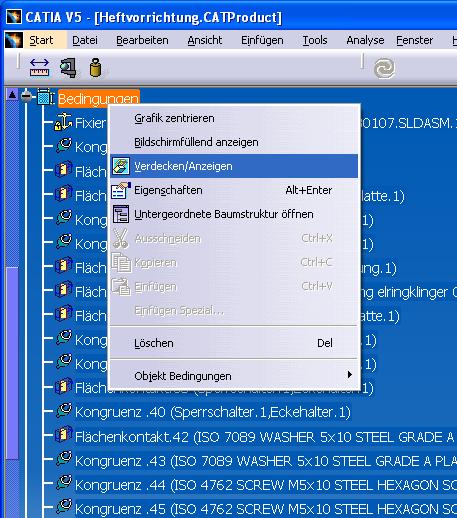Collapse the Bedingungen tree node
The height and width of the screenshot is (518, 457).
26,97
